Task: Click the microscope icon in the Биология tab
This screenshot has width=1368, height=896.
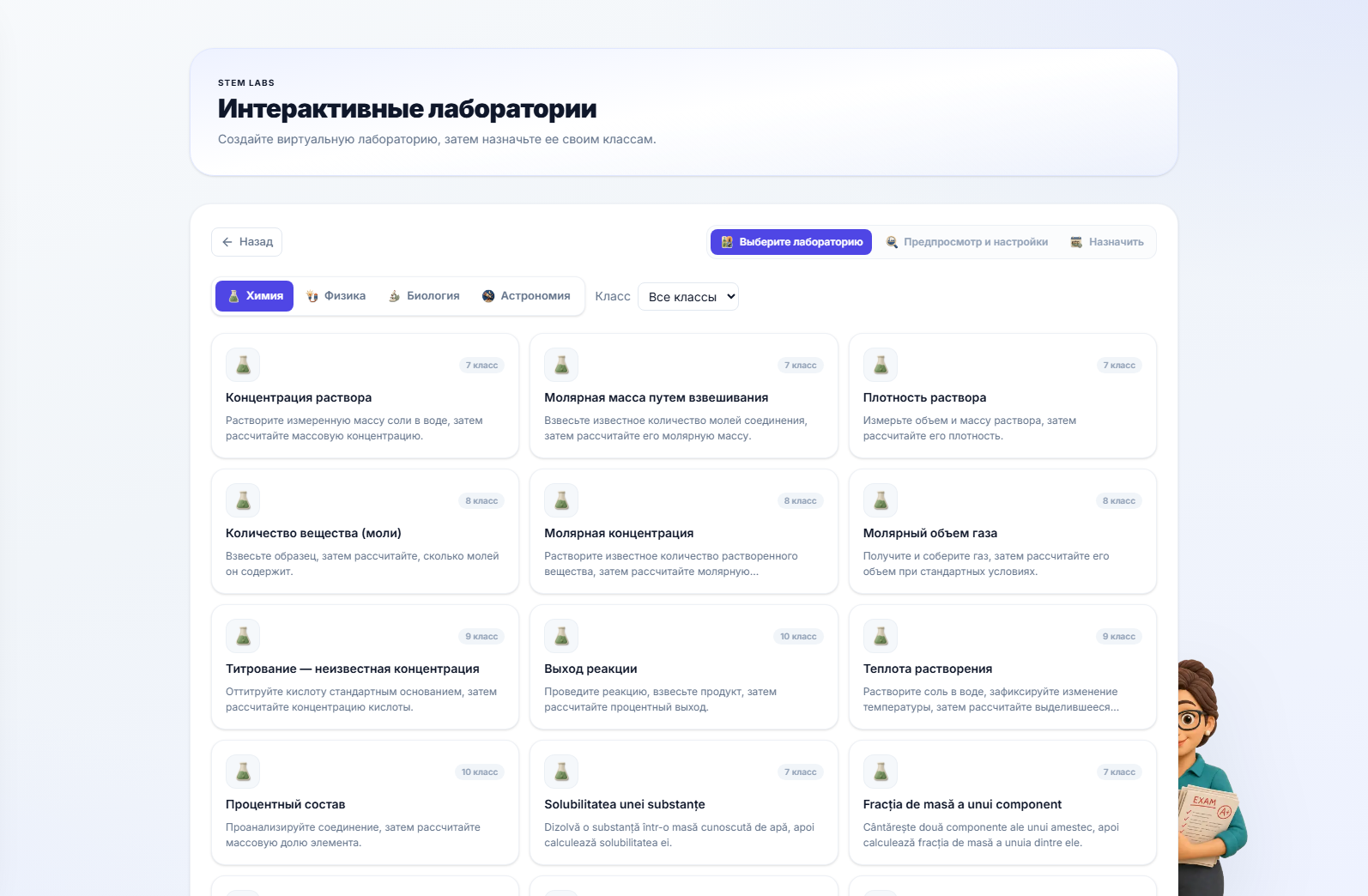Action: pos(395,296)
